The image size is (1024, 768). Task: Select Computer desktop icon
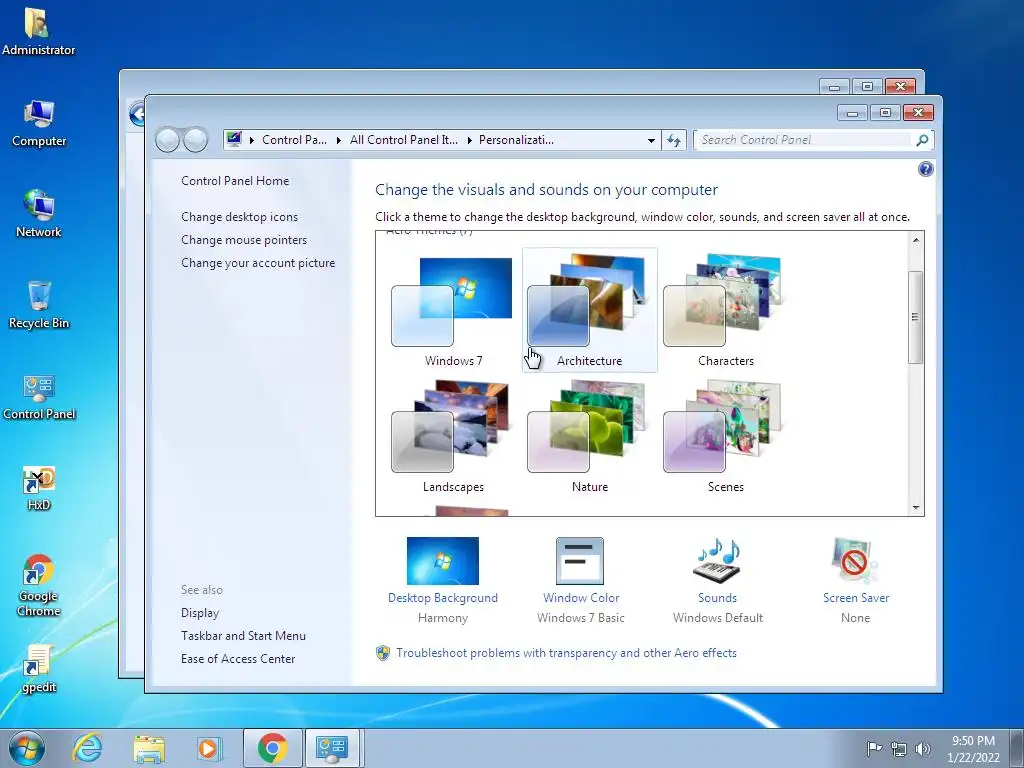coord(39,123)
